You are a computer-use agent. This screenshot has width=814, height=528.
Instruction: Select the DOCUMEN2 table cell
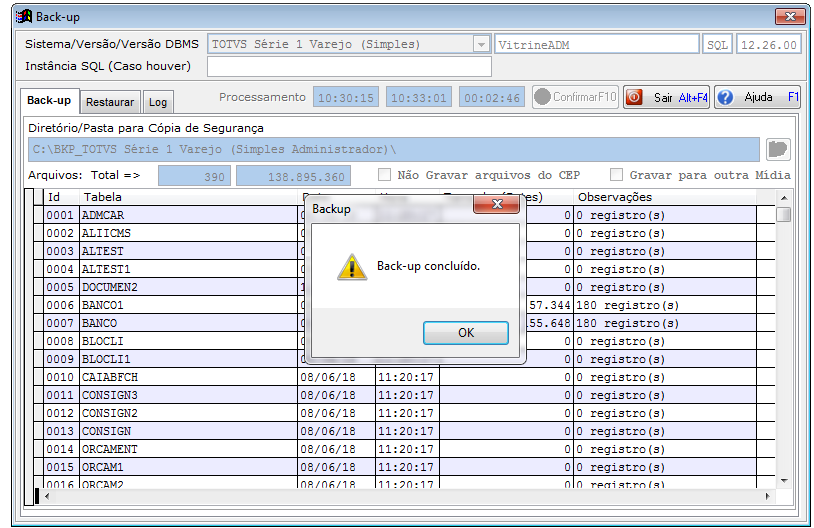[188, 287]
